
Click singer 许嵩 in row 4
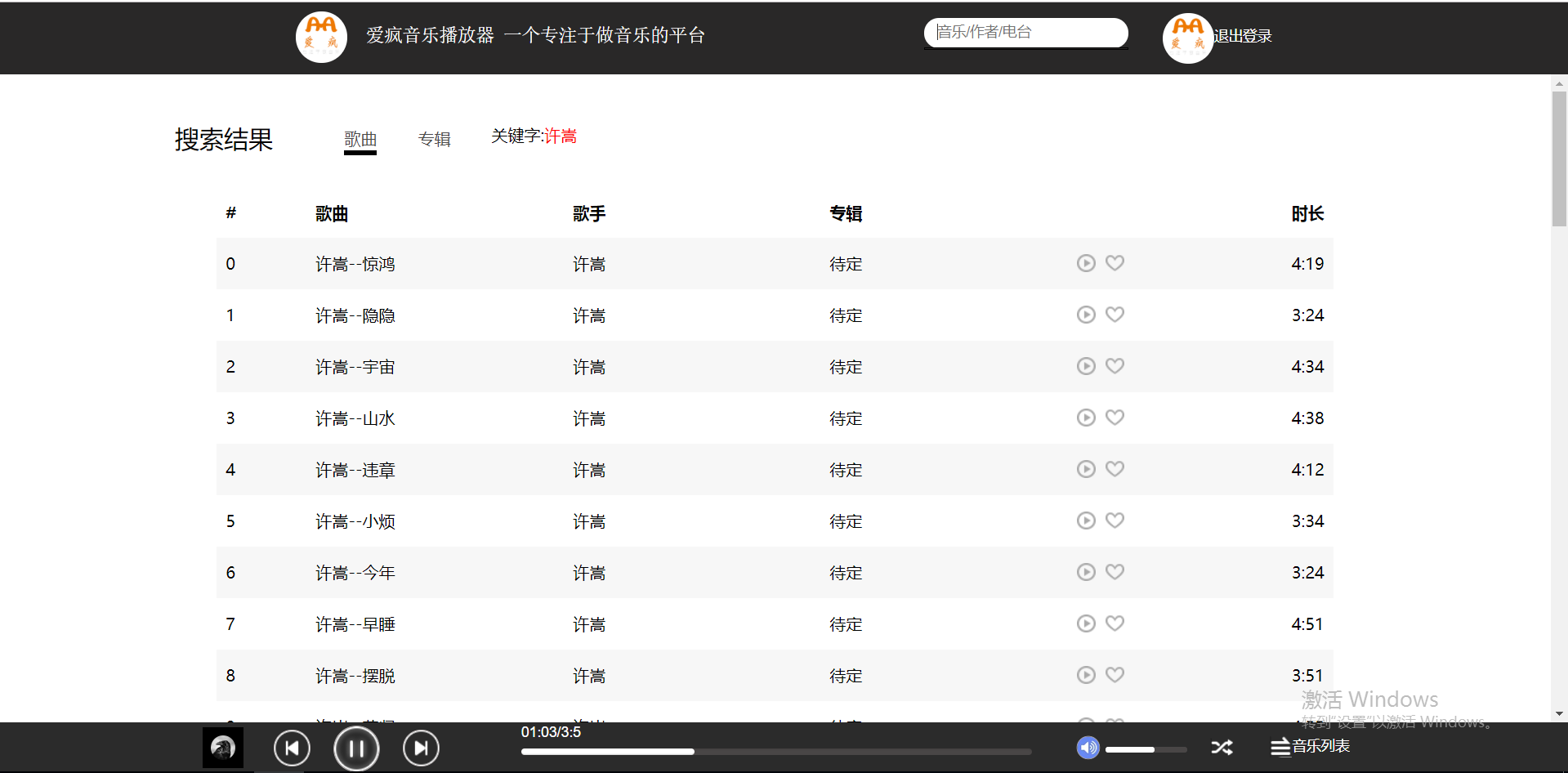tap(589, 470)
